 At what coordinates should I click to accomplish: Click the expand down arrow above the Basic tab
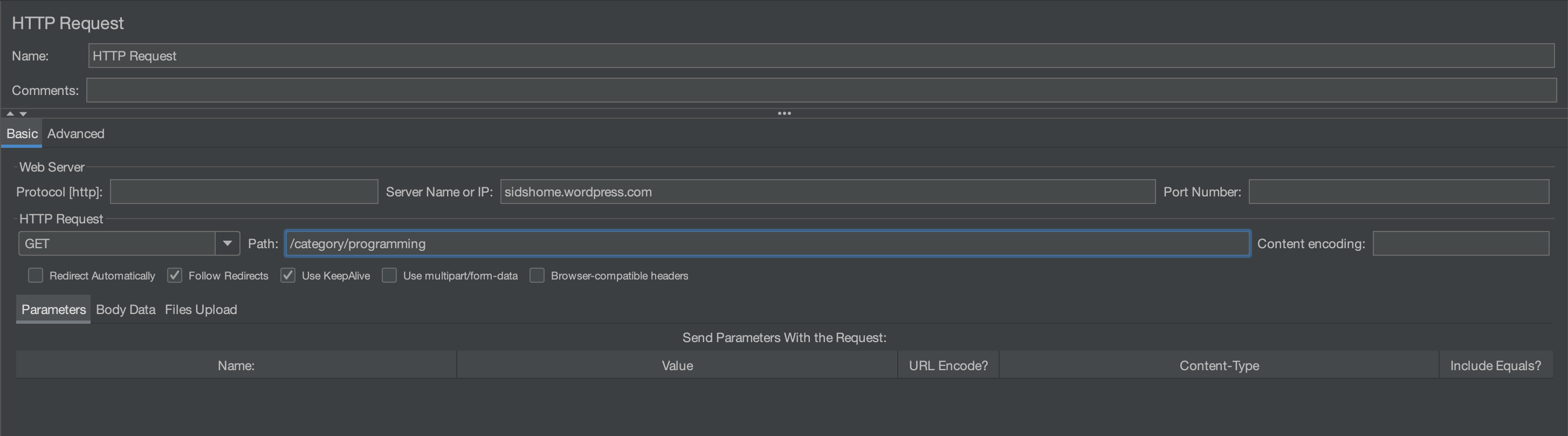tap(23, 113)
